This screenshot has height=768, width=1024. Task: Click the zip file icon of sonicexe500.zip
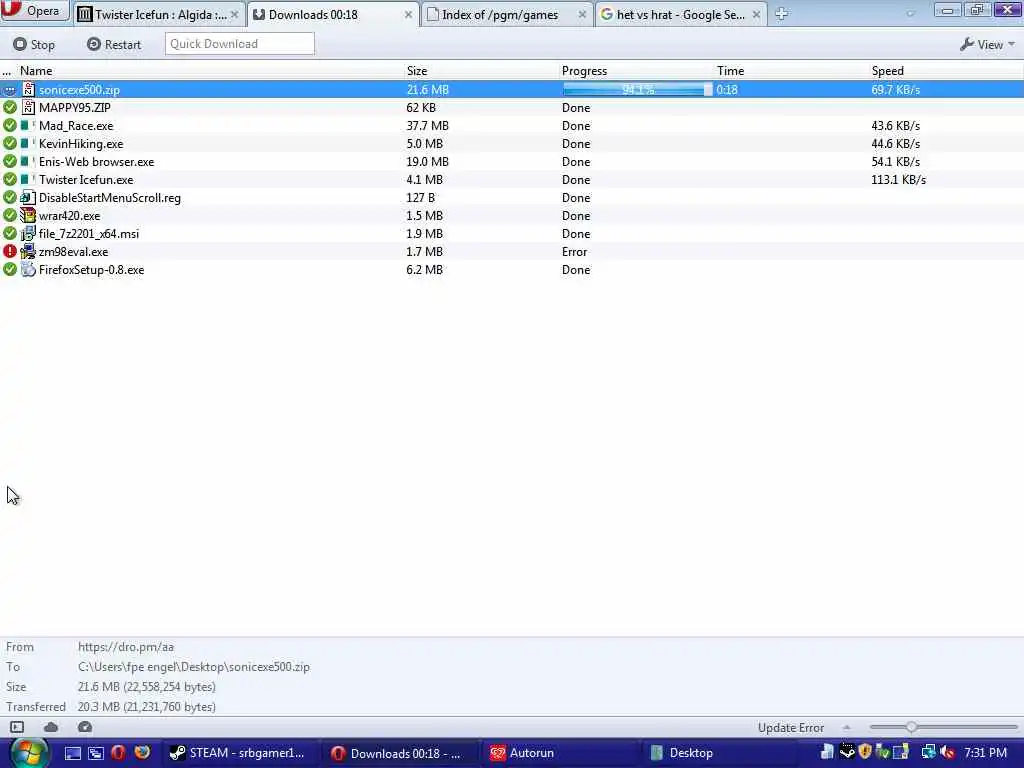pos(28,89)
